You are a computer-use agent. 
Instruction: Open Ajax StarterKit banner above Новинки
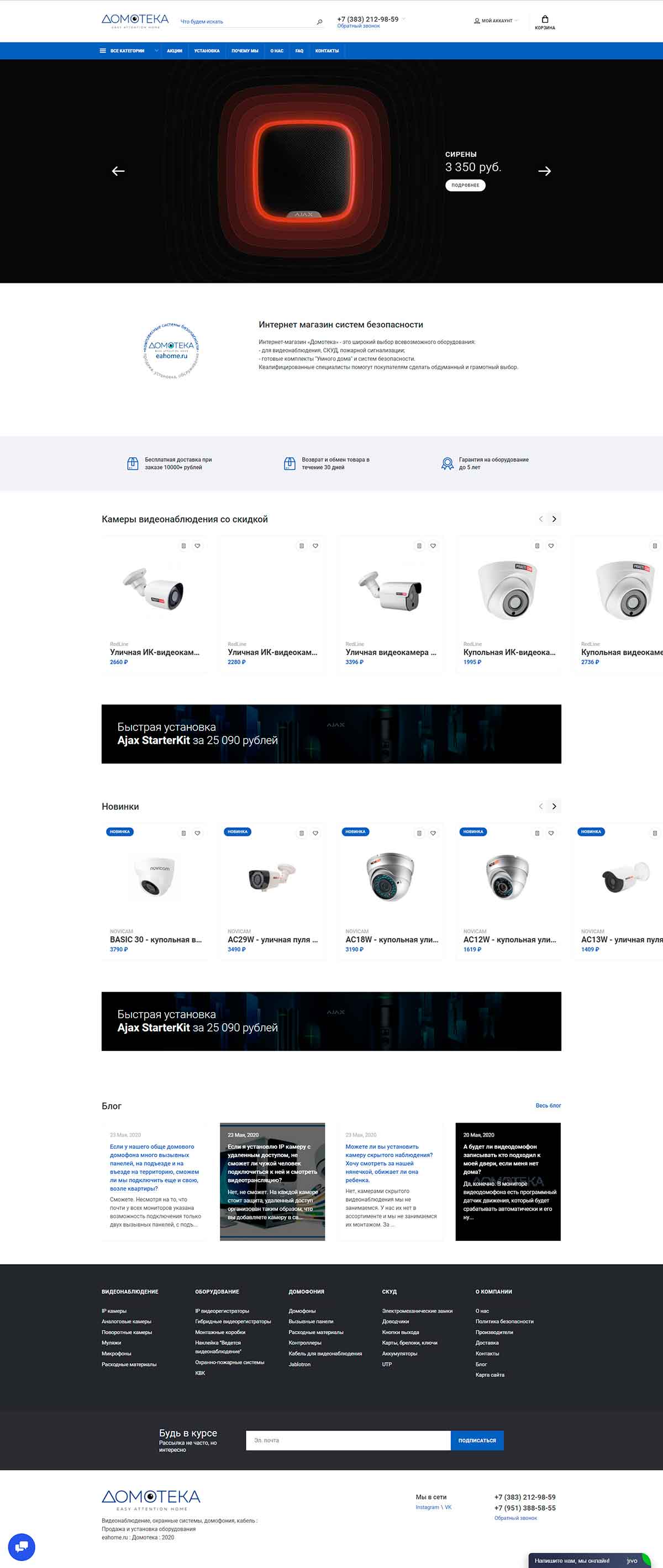tap(331, 734)
